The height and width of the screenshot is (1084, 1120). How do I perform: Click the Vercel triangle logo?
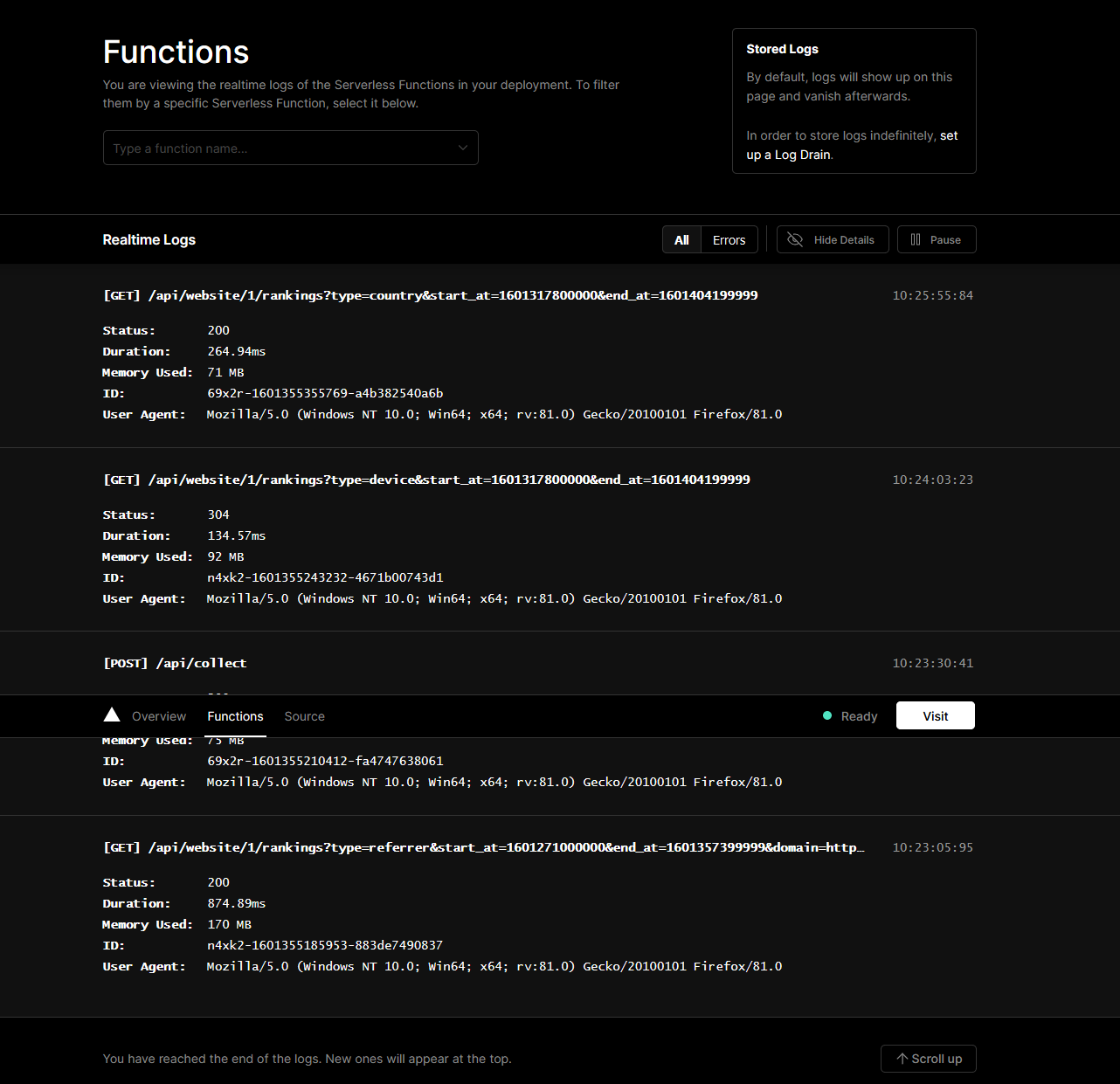tap(112, 715)
